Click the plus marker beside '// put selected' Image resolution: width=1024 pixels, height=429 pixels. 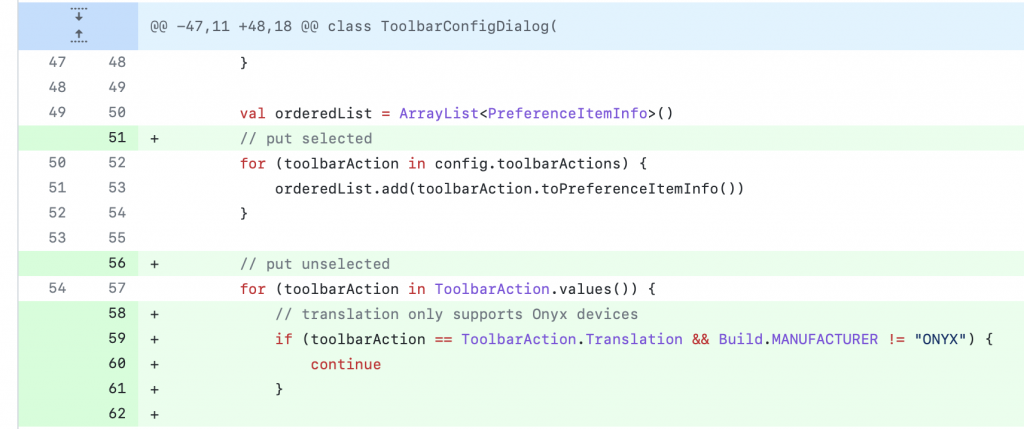(155, 138)
